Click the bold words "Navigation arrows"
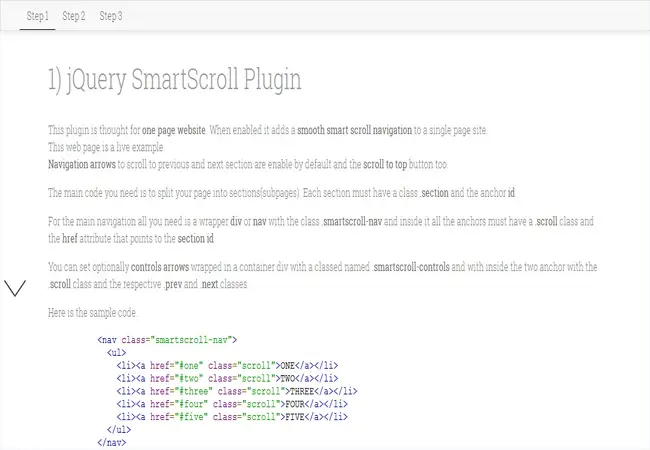 click(82, 165)
